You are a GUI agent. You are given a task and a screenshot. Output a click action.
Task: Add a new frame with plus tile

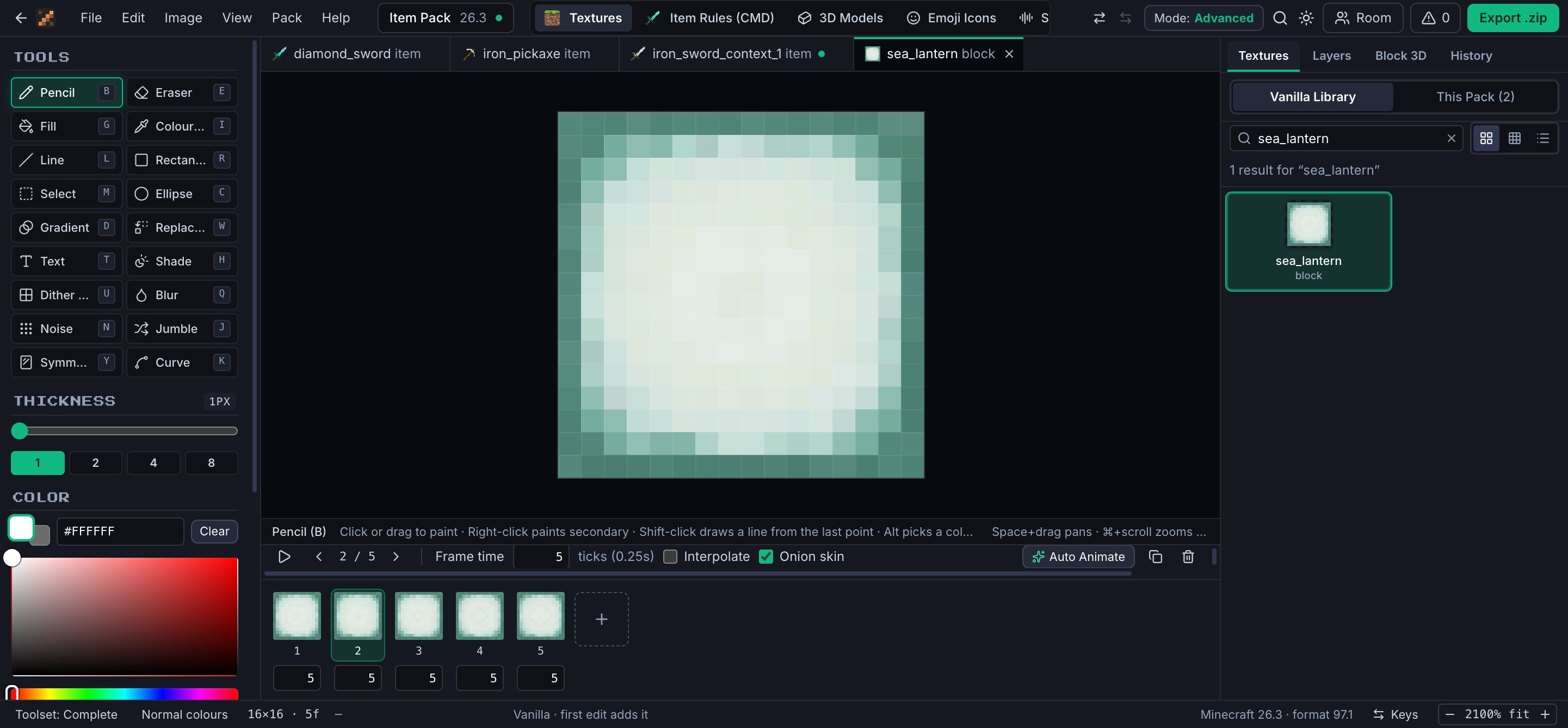click(601, 619)
